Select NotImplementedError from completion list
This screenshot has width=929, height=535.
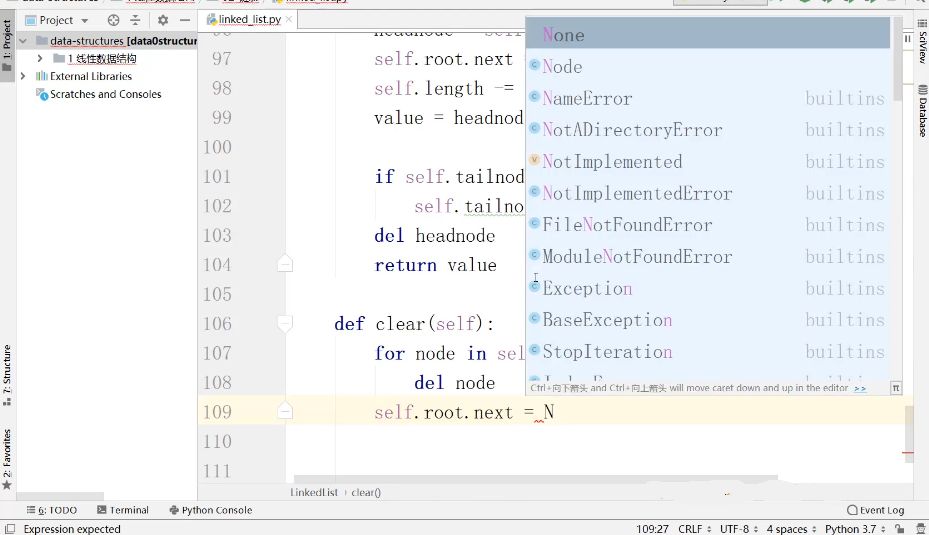(x=637, y=194)
